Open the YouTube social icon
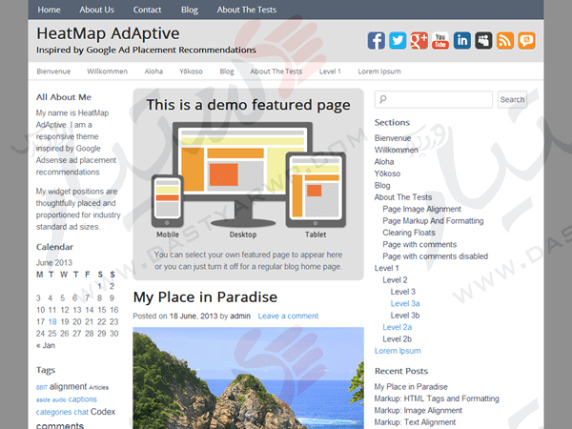572x429 pixels. click(x=441, y=40)
